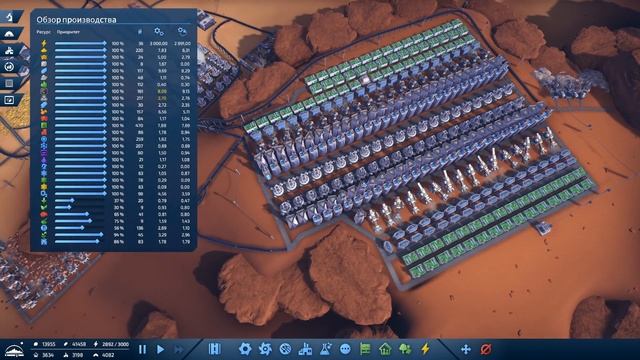Open the yellow lightning power category
Screen dimensions: 640x360
[425, 349]
